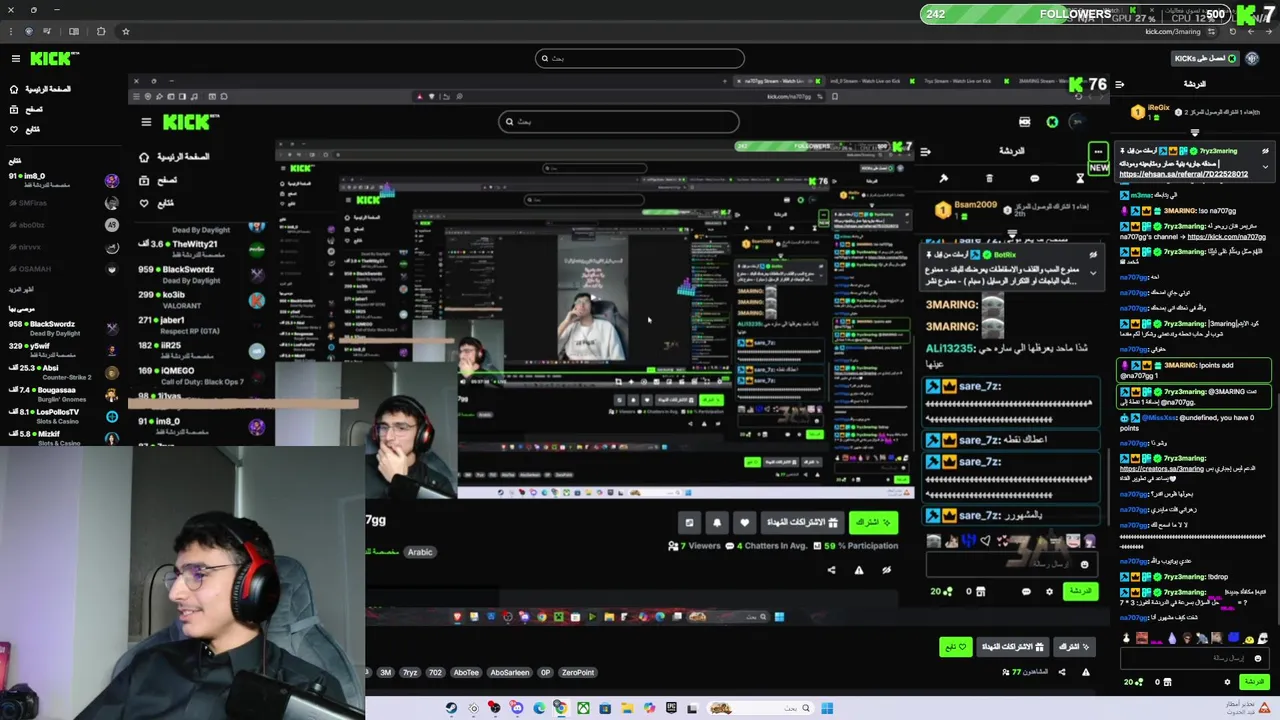The image size is (1280, 720).
Task: Click the Arabic language tag
Action: pos(420,552)
